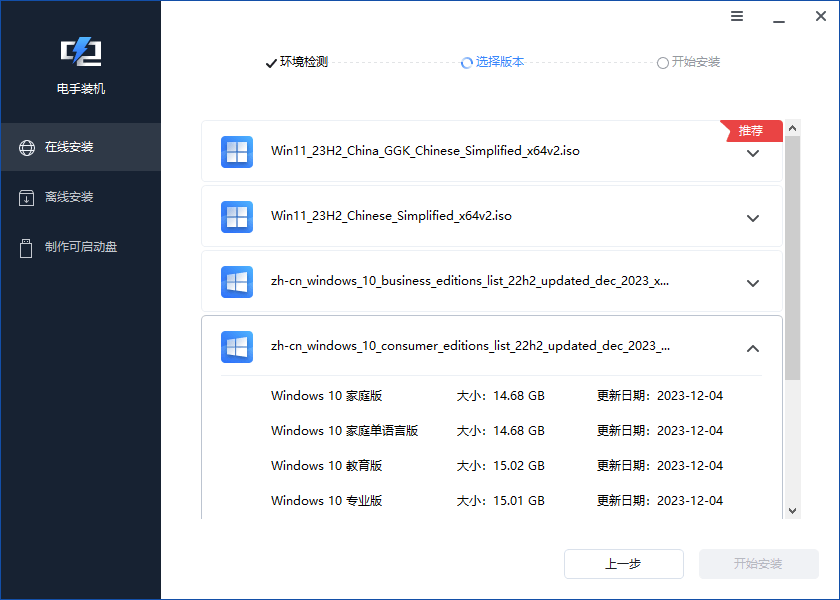Open the hamburger menu

[737, 16]
